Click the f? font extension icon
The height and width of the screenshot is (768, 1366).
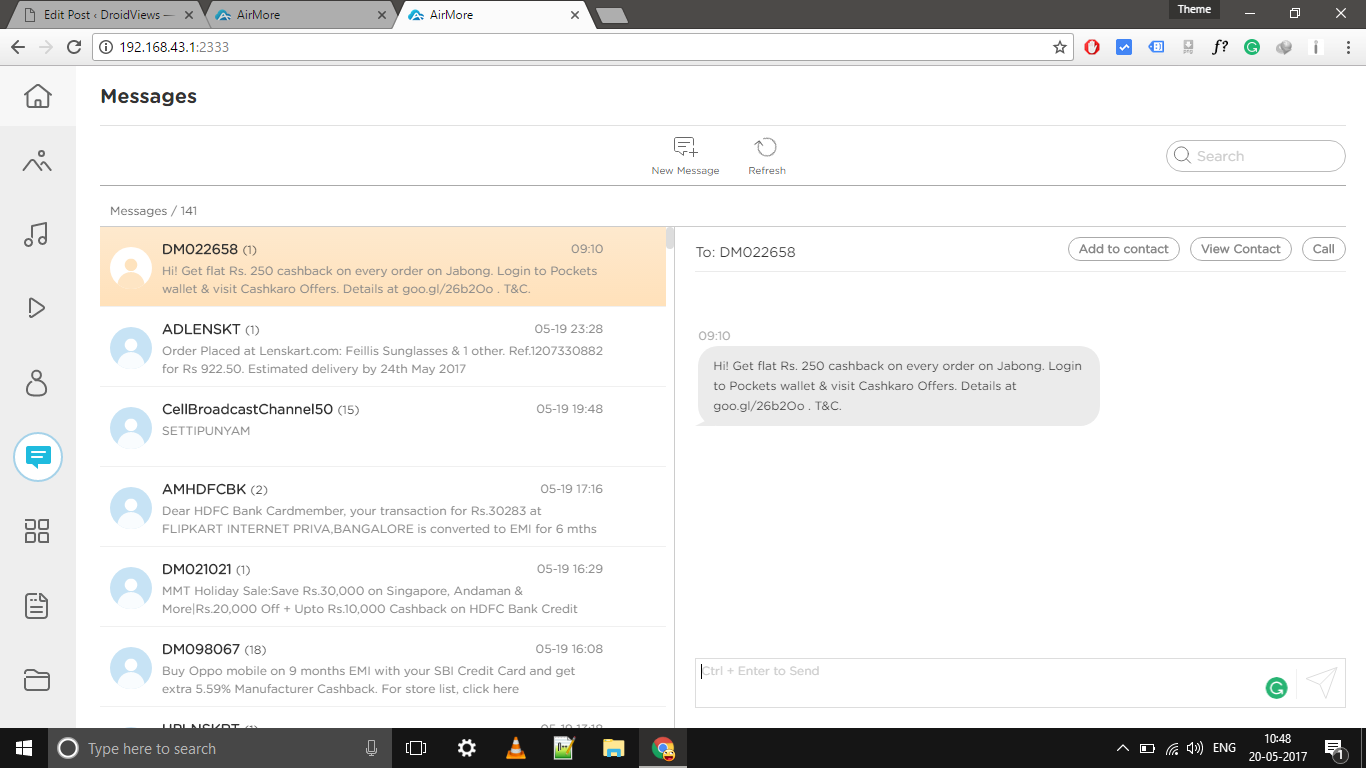(x=1220, y=47)
